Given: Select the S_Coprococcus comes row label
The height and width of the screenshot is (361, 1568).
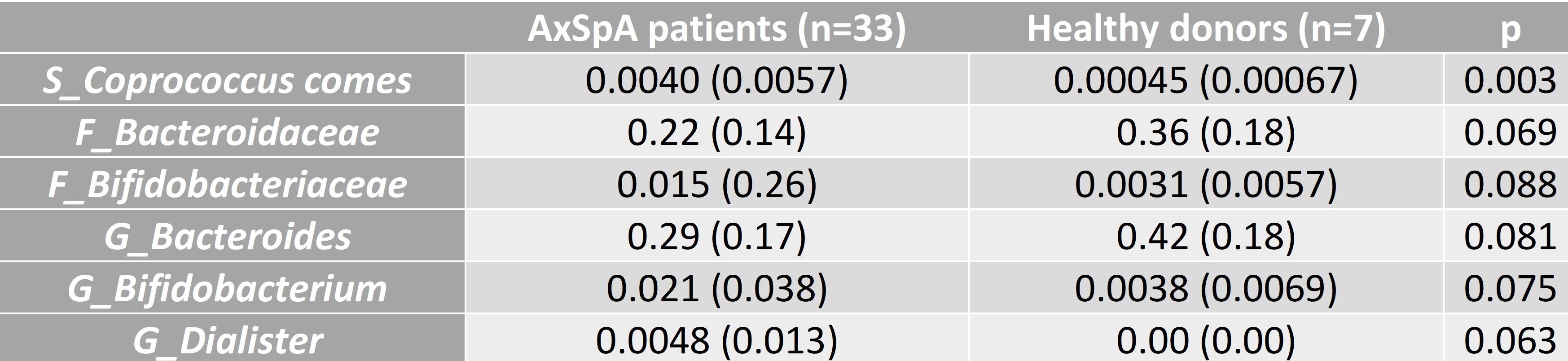Looking at the screenshot, I should pos(227,80).
